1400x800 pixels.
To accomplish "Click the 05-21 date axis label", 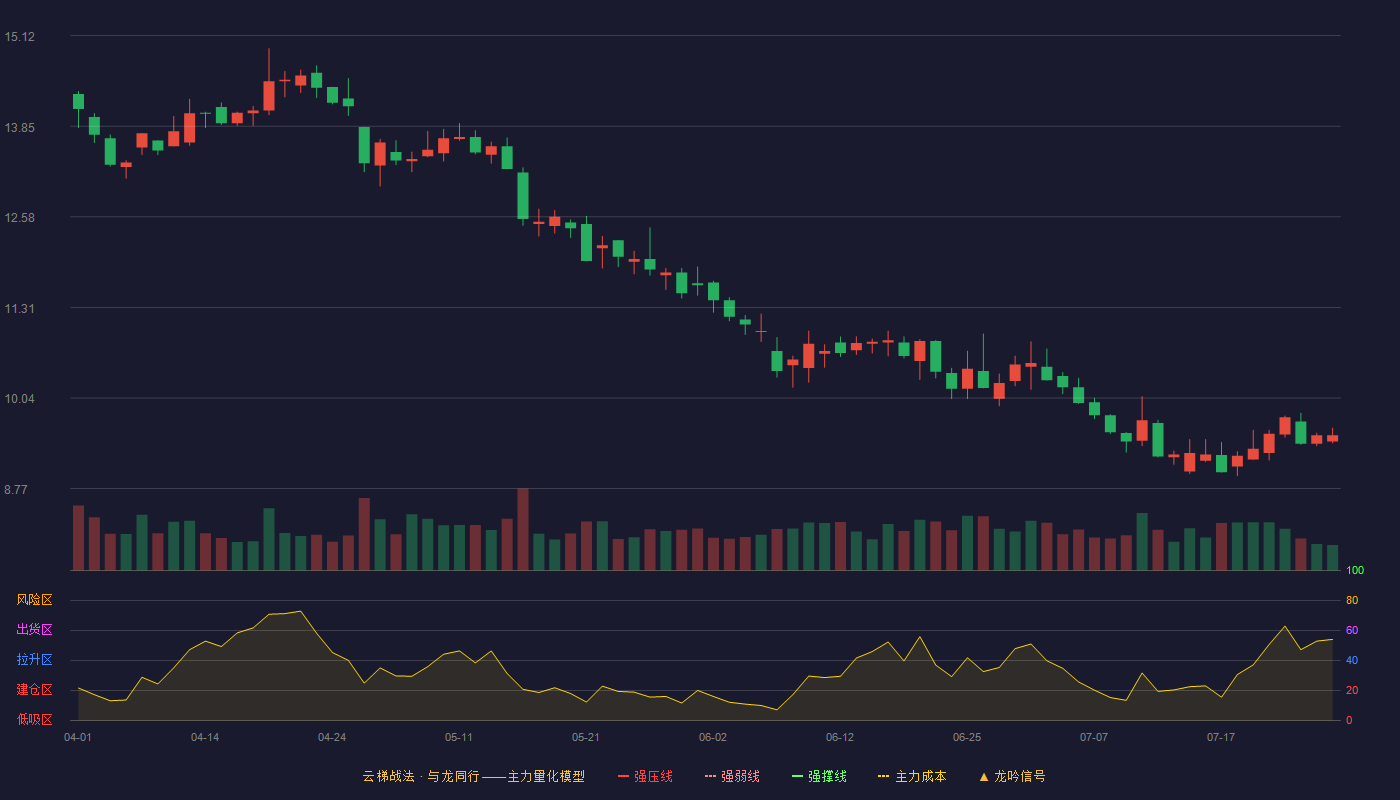I will (586, 737).
